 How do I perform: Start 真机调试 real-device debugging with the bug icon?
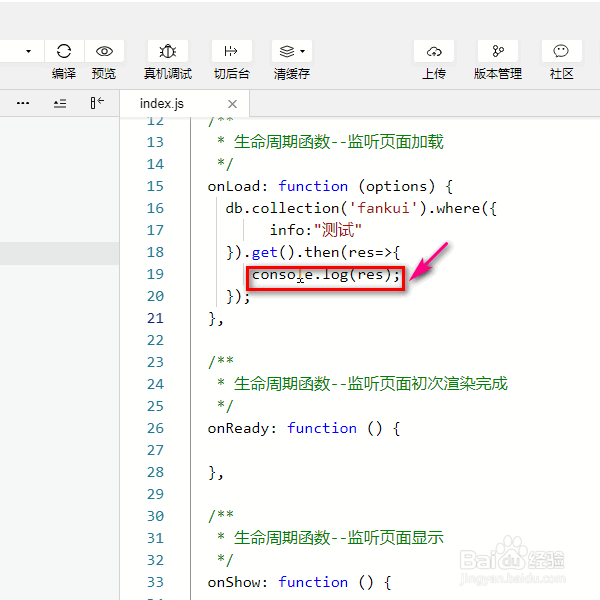(168, 51)
